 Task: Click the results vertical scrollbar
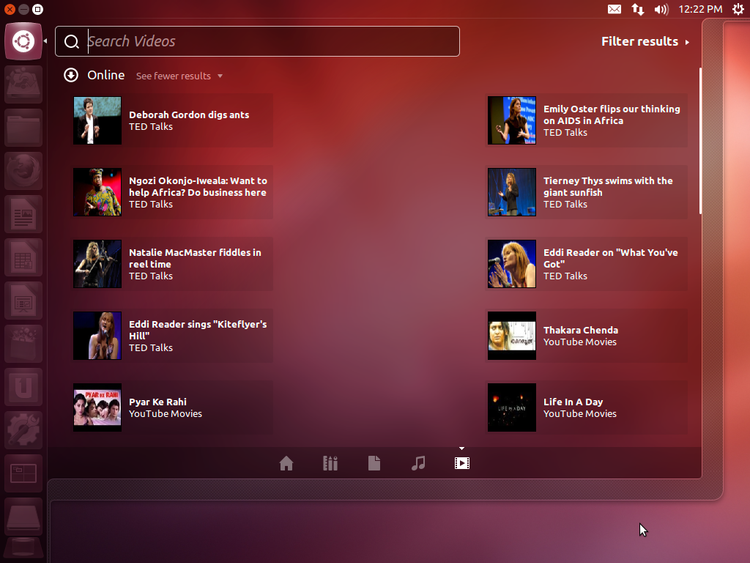[x=700, y=140]
